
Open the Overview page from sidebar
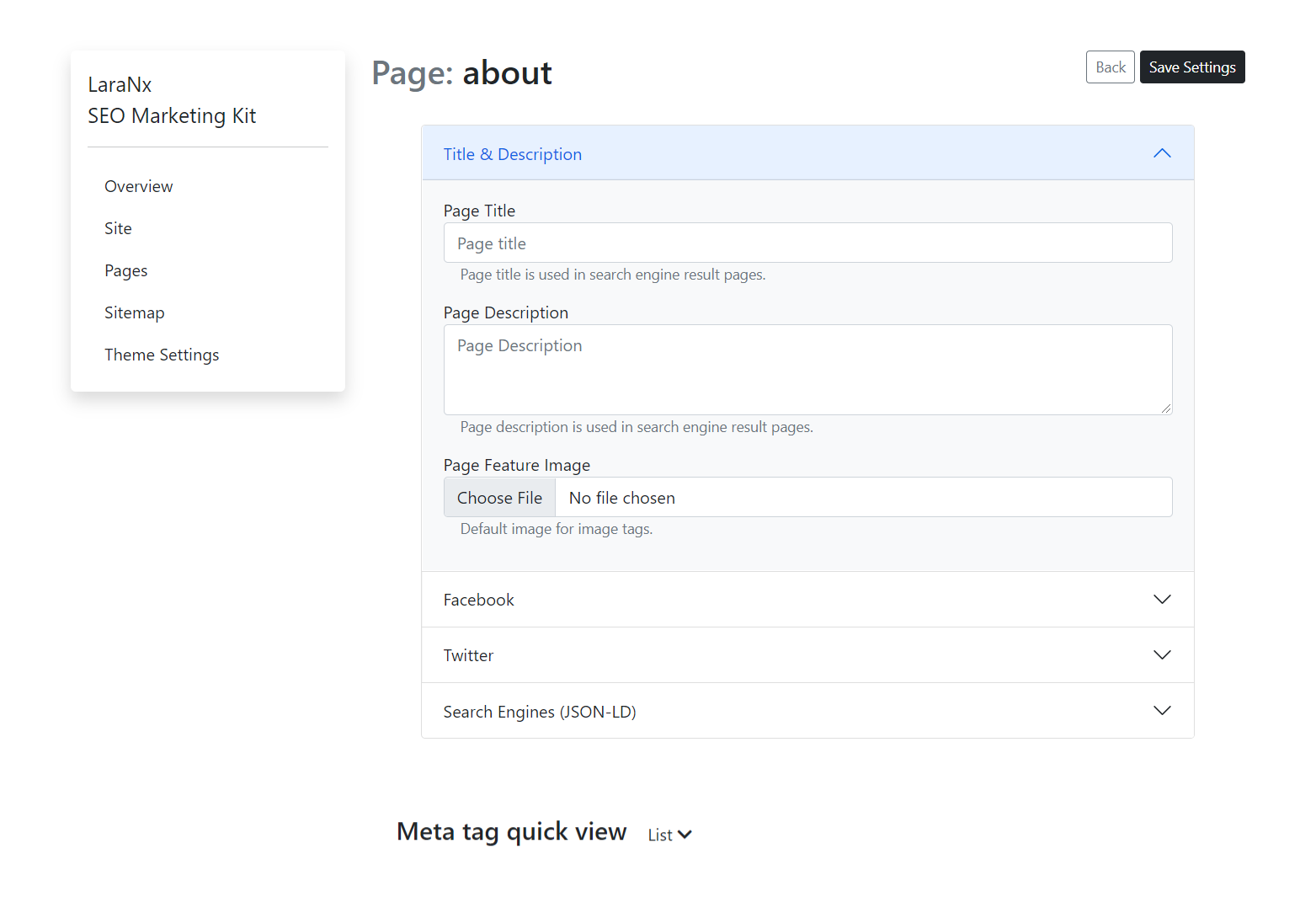pyautogui.click(x=138, y=186)
